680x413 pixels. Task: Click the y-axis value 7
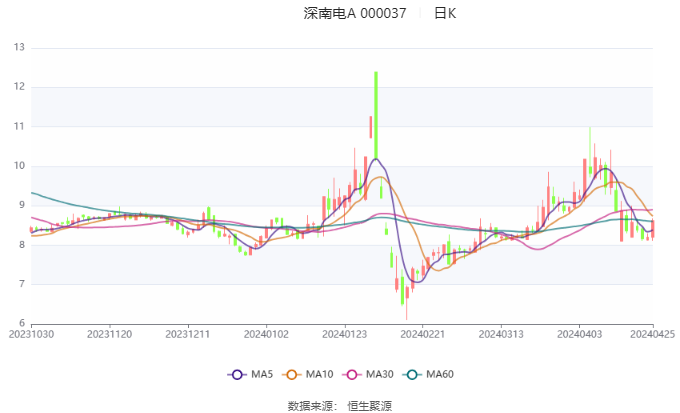pos(22,284)
